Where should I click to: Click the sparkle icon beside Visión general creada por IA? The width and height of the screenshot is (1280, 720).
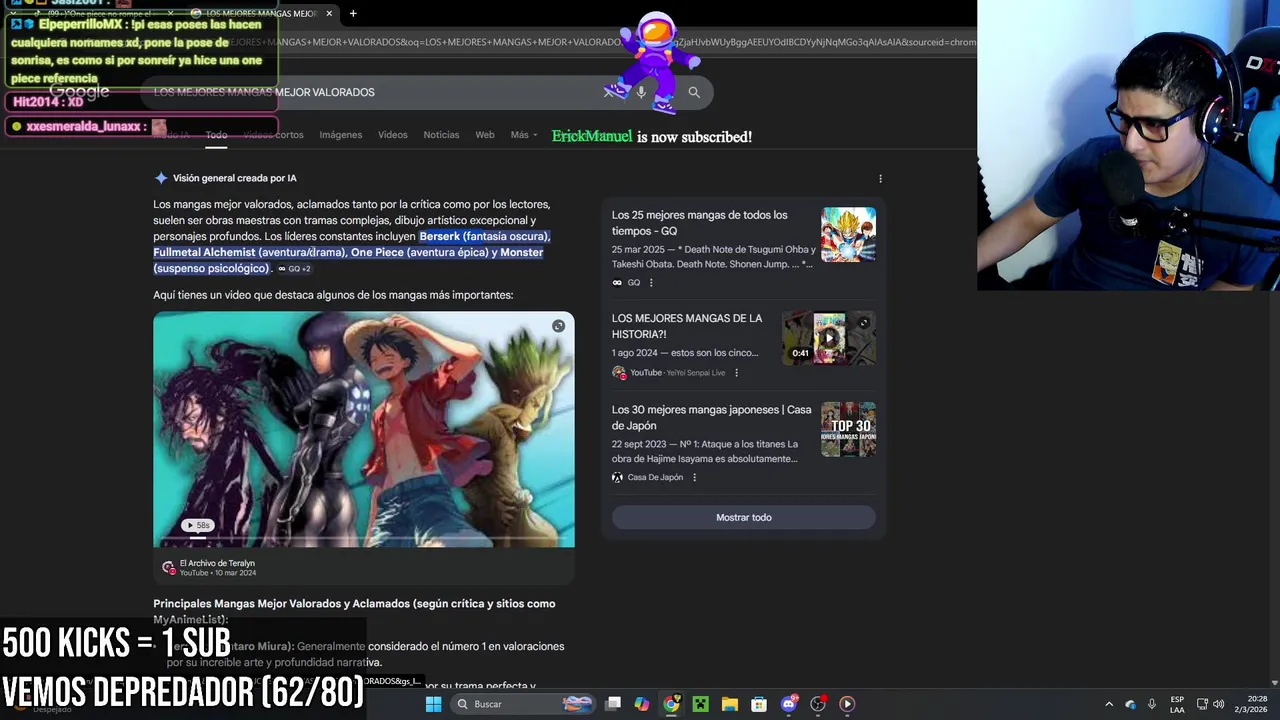160,178
